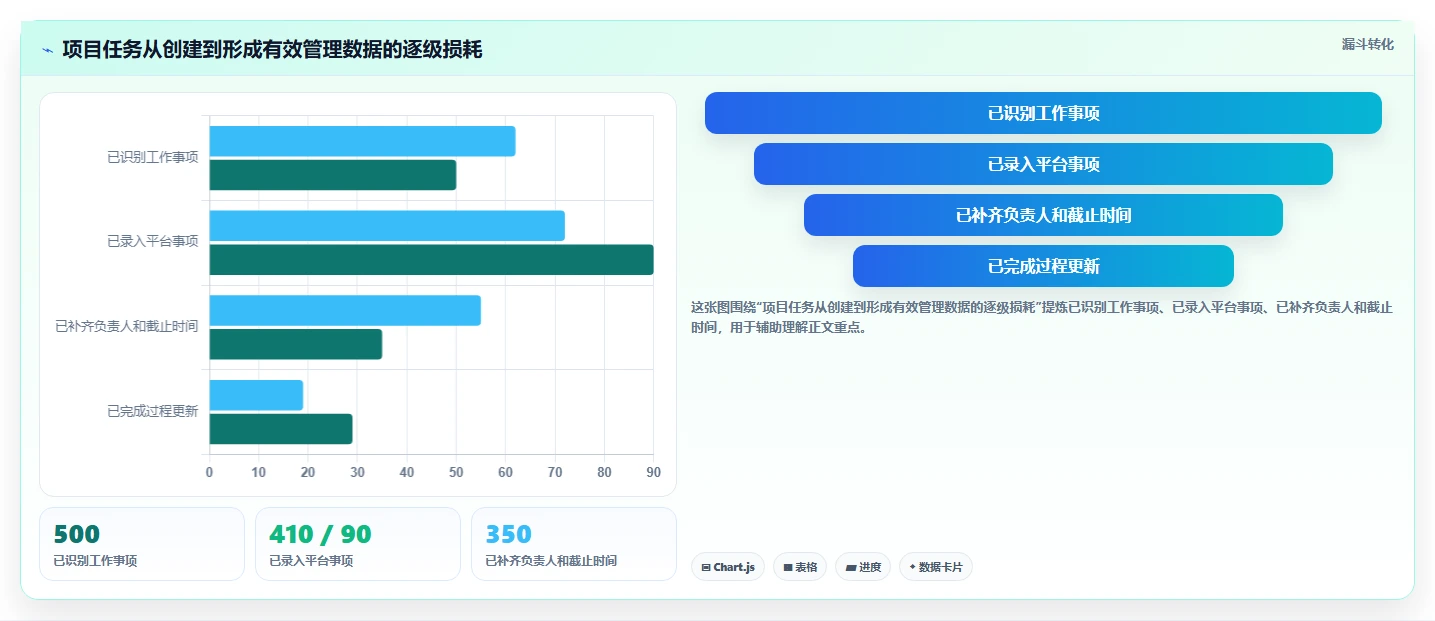Select the 已完成过程更新 funnel stage
This screenshot has width=1435, height=621.
tap(1043, 266)
